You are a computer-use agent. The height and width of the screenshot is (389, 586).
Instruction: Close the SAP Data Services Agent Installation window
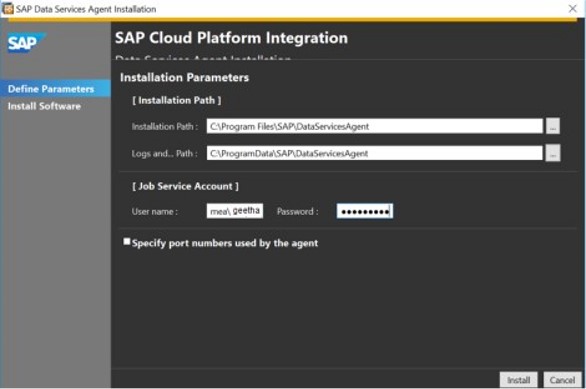(572, 9)
